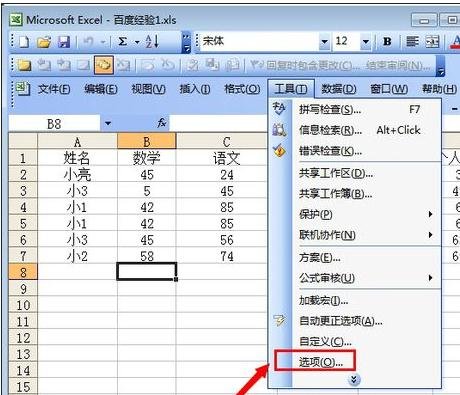Expand the 联机协作(N) submenu
Image resolution: width=460 pixels, height=395 pixels.
click(x=430, y=235)
